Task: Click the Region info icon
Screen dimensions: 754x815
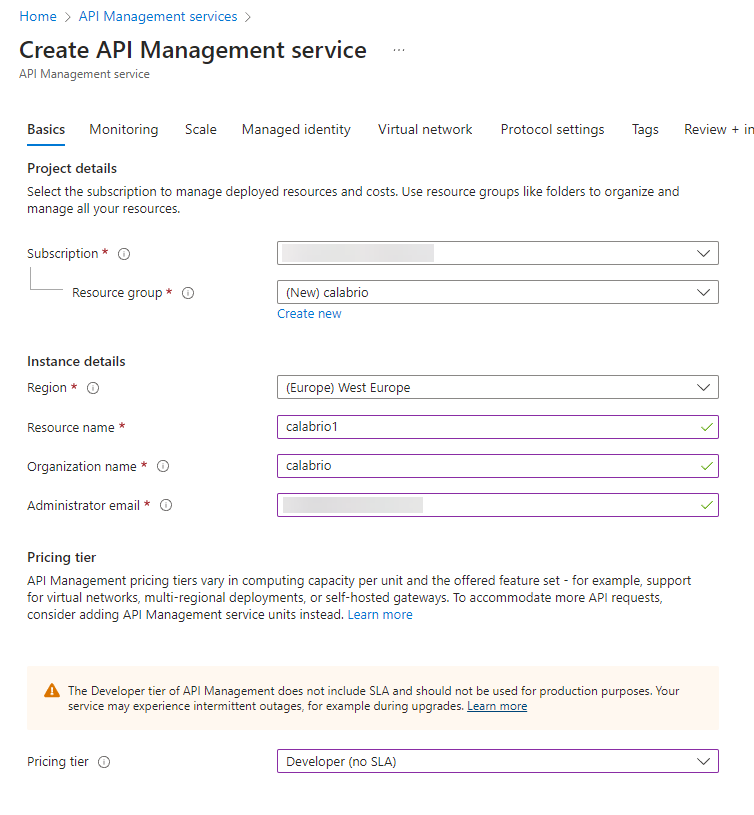Action: click(93, 388)
